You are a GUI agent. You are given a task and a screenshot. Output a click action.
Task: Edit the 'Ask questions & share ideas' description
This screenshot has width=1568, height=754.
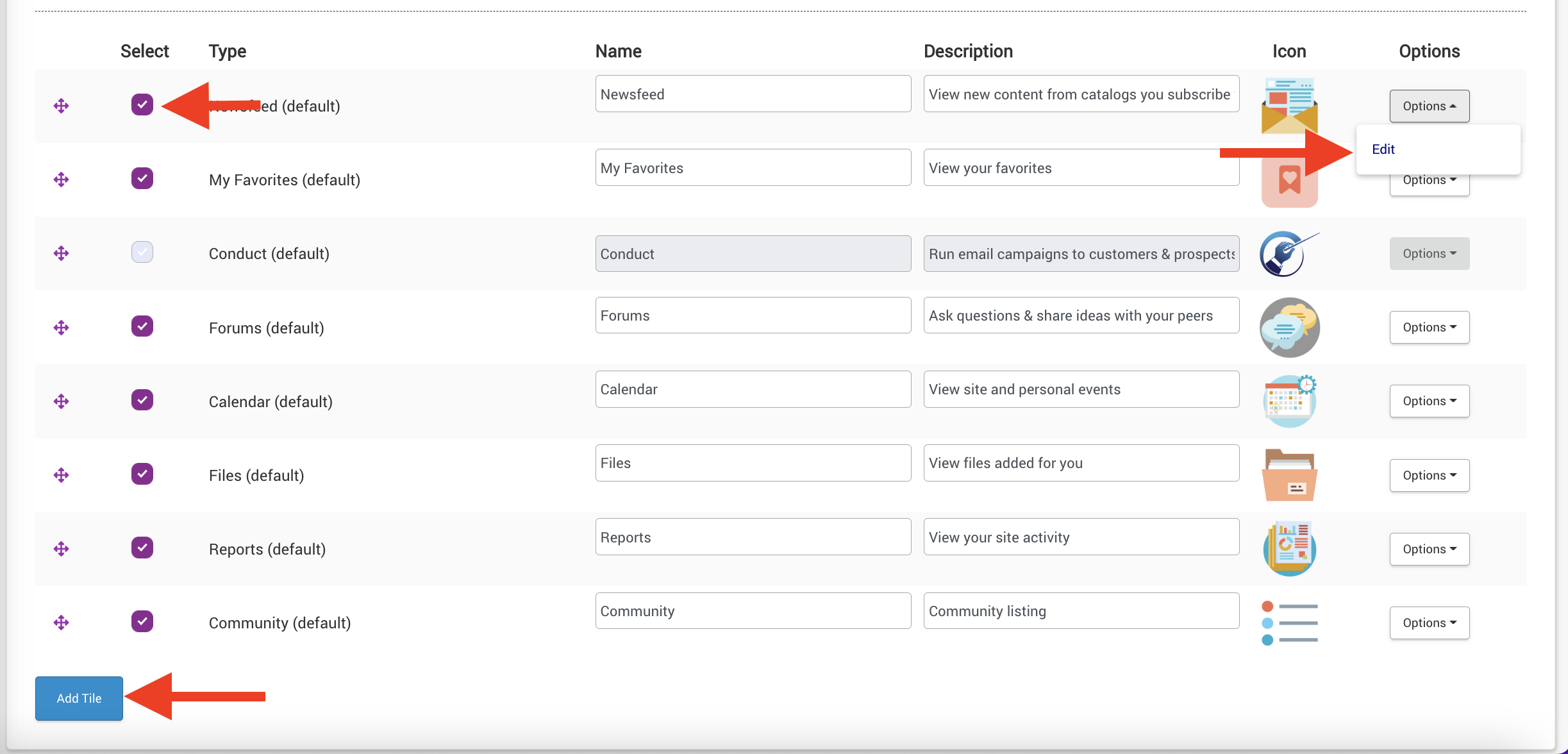[x=1081, y=315]
